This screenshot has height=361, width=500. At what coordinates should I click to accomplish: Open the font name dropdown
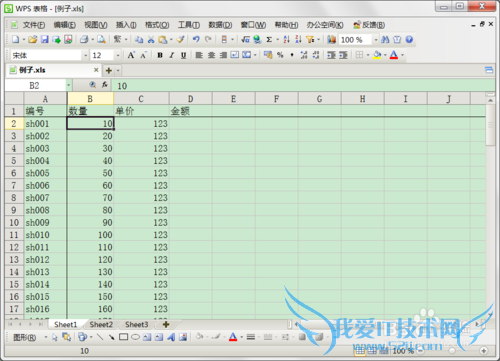[85, 55]
